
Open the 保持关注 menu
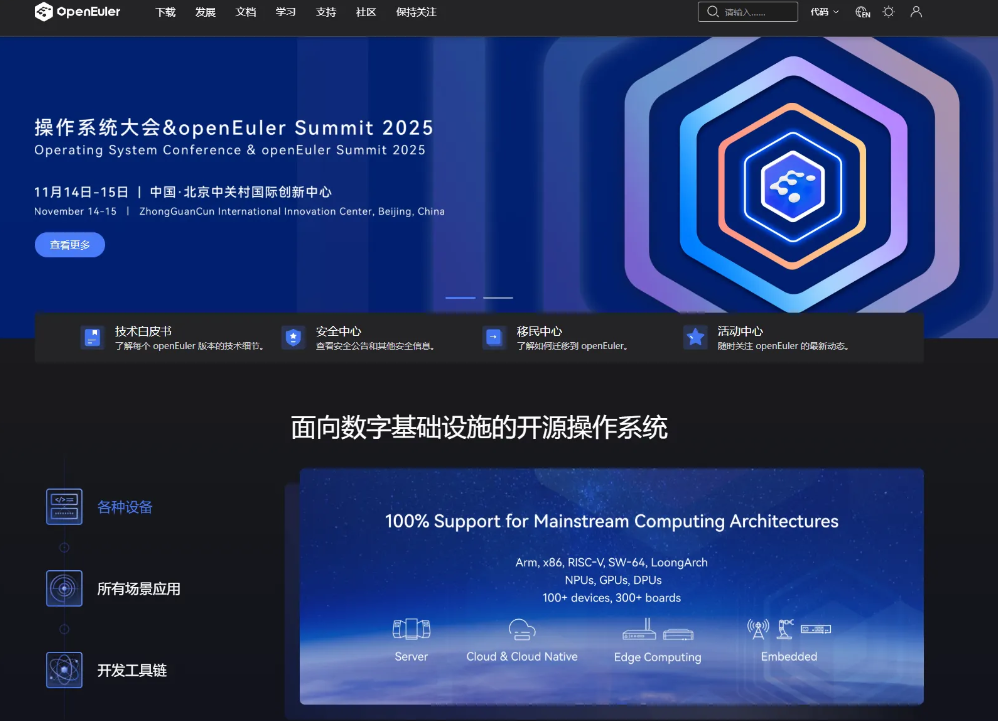pos(416,12)
